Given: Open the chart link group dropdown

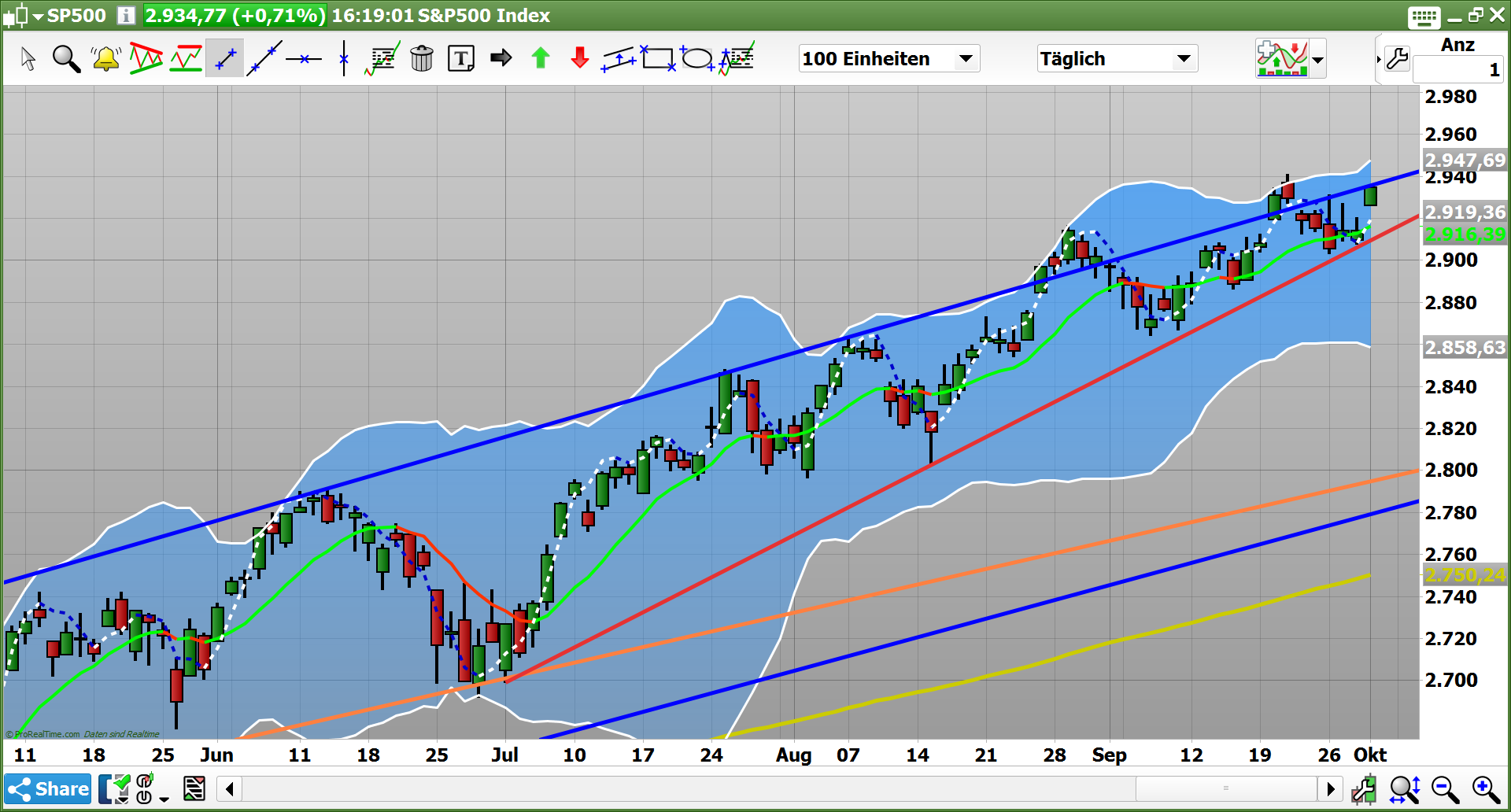Looking at the screenshot, I should [152, 789].
